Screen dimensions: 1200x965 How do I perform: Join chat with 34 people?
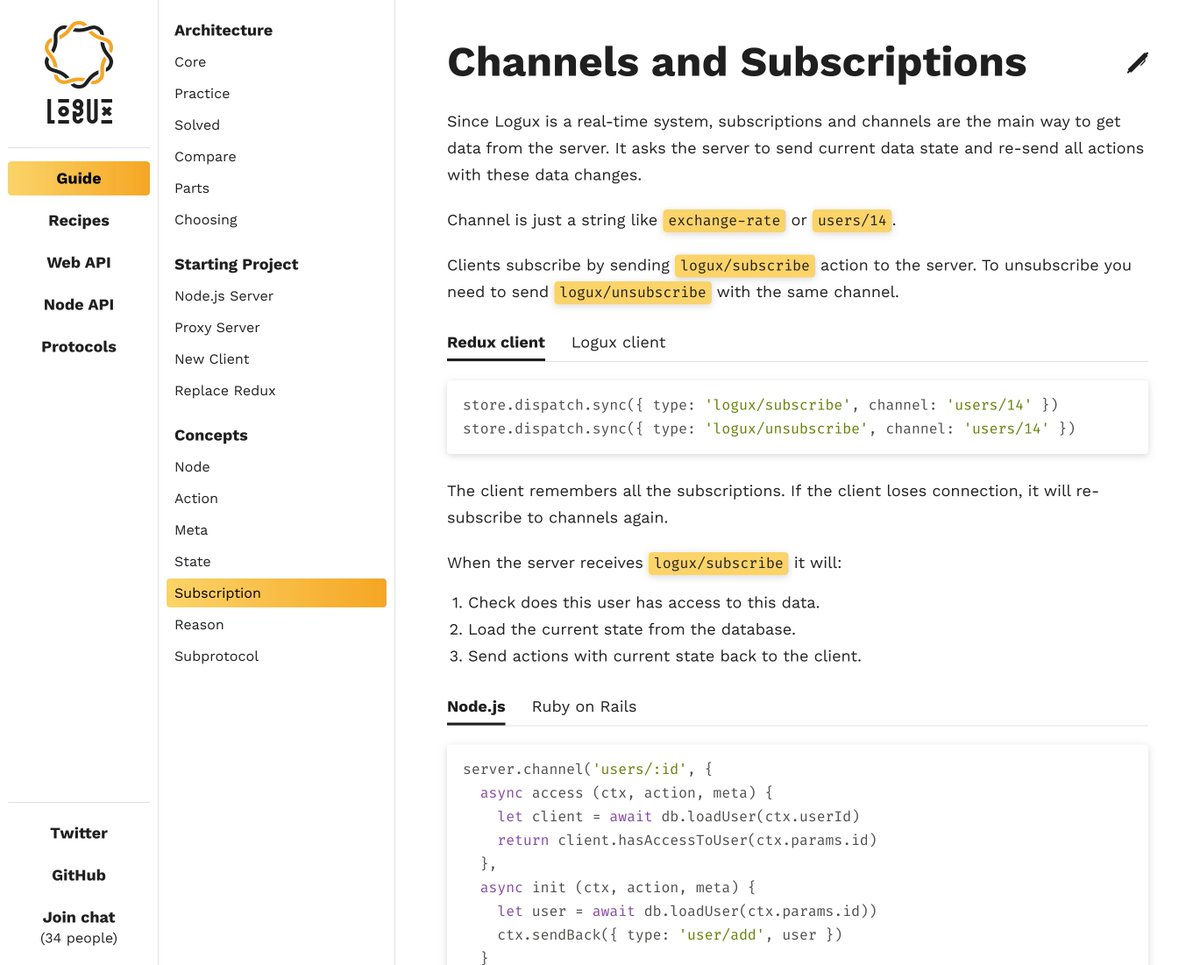[x=79, y=927]
